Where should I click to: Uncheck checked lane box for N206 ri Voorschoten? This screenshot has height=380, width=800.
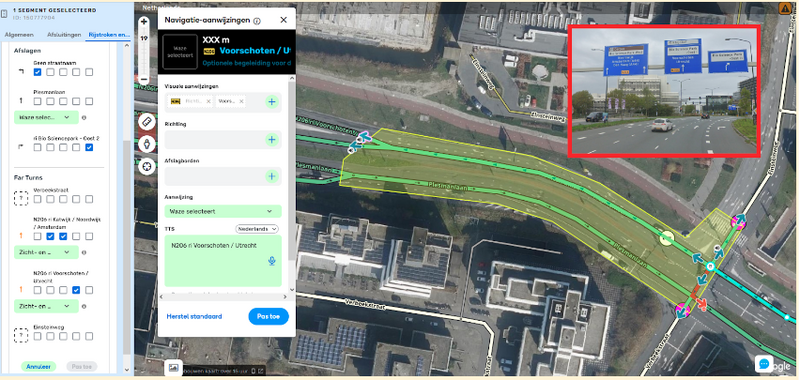click(76, 290)
